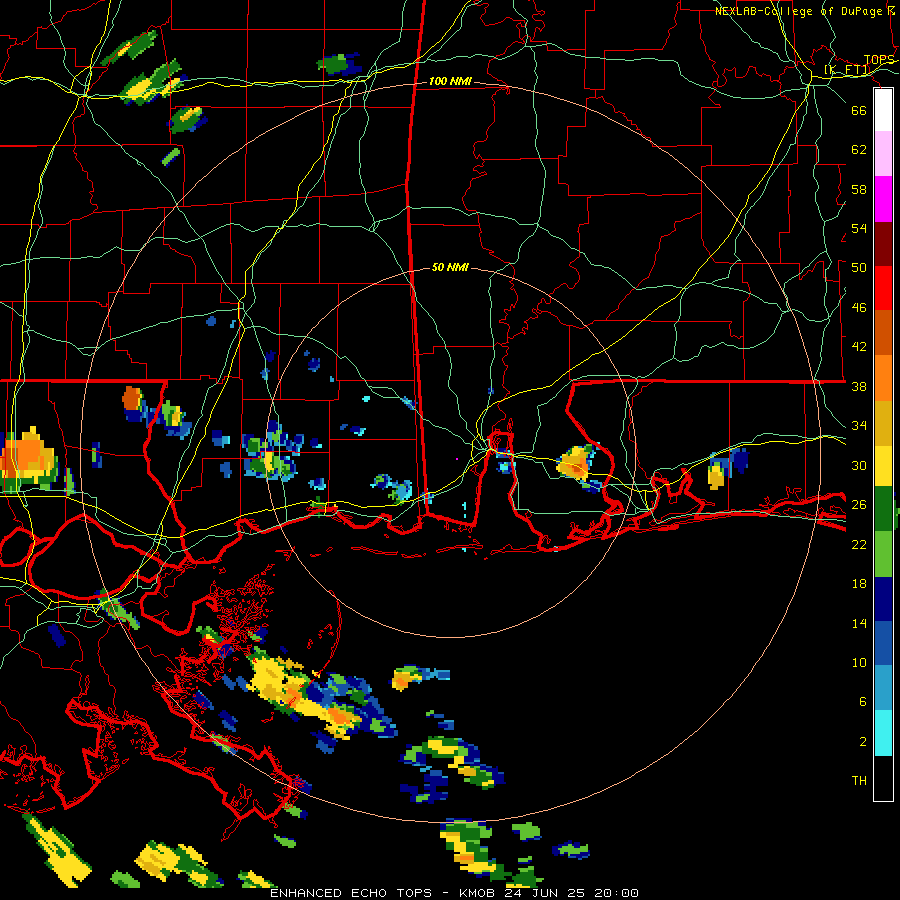This screenshot has height=900, width=900.
Task: Click the navy blue legend swatch near 18
Action: point(883,599)
